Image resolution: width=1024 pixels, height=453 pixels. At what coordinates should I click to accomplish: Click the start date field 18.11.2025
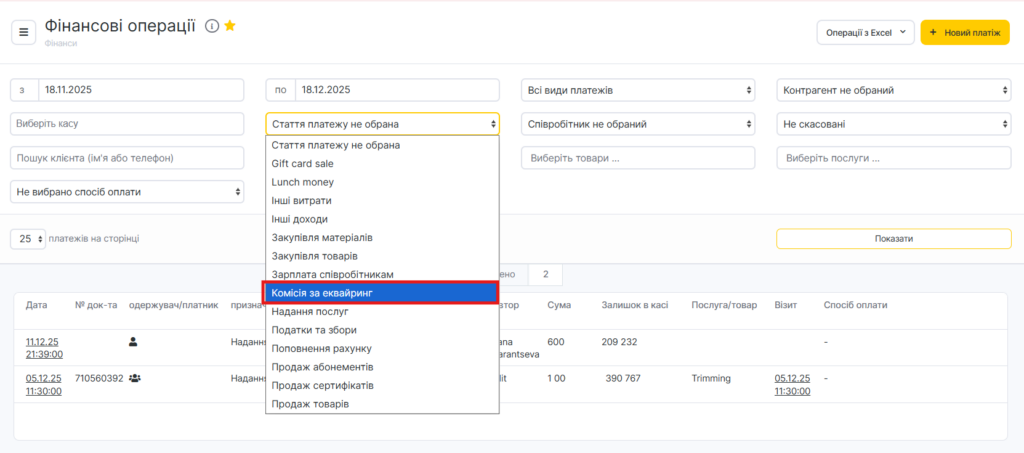click(140, 90)
